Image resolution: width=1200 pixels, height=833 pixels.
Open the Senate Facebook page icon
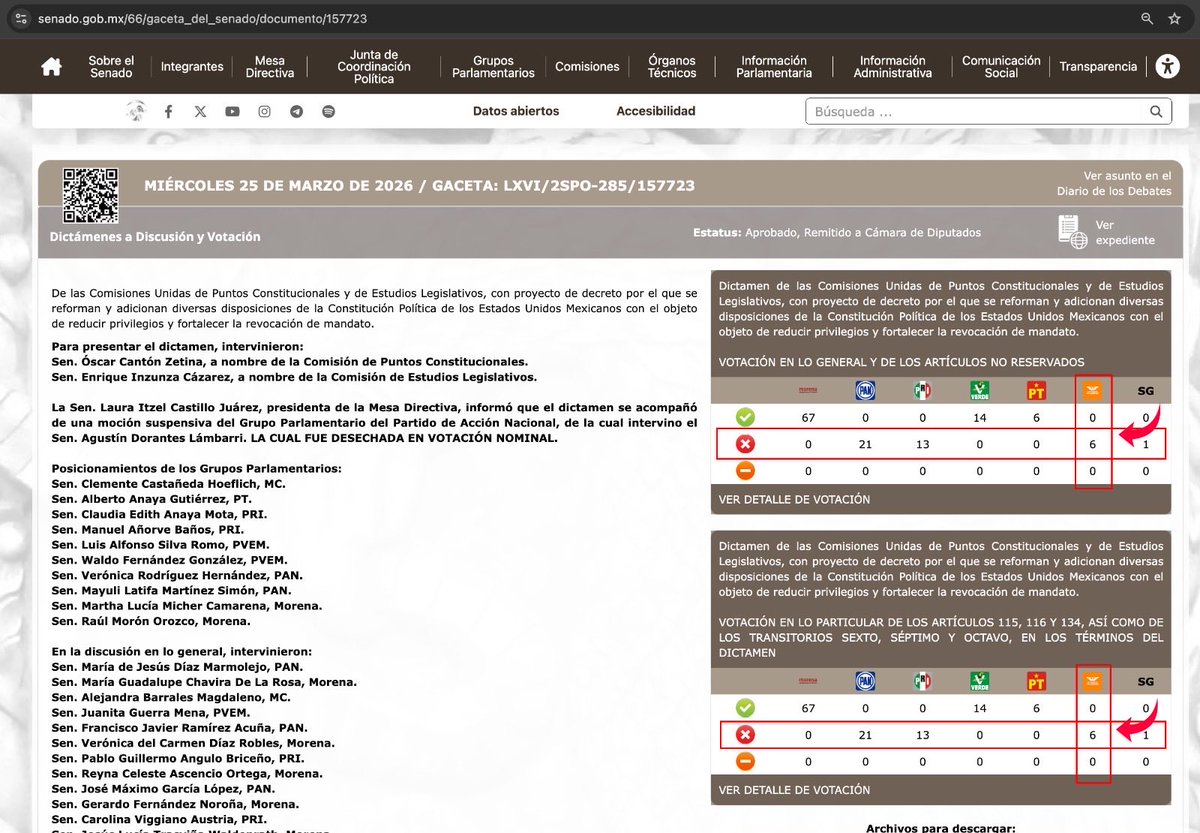[169, 112]
